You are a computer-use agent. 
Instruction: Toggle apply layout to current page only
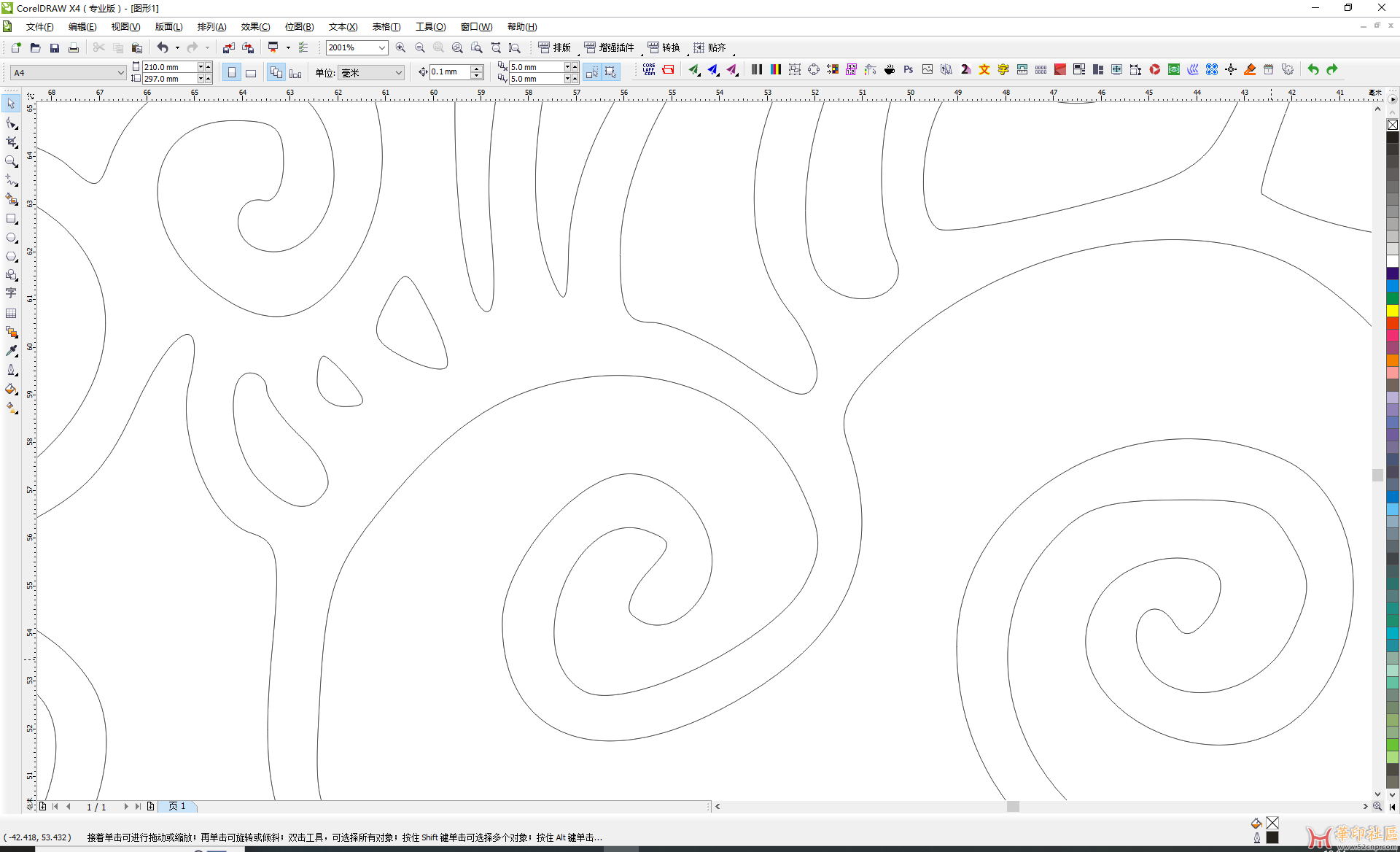coord(295,72)
